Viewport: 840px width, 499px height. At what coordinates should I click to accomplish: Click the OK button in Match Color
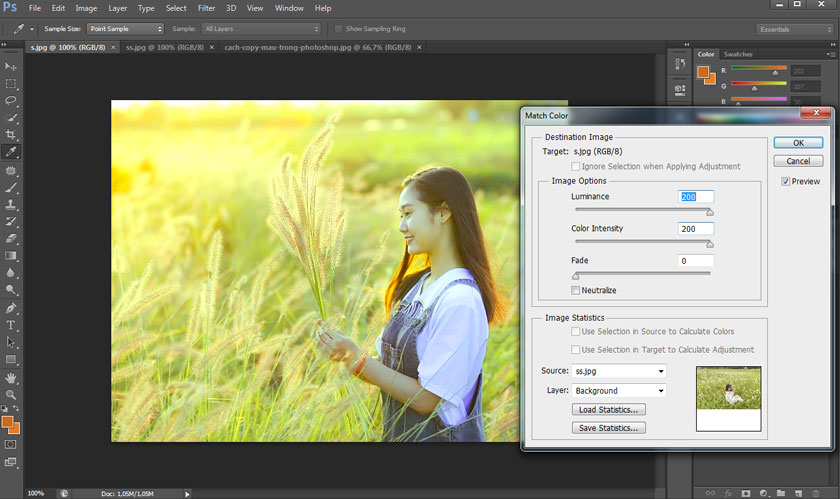798,143
